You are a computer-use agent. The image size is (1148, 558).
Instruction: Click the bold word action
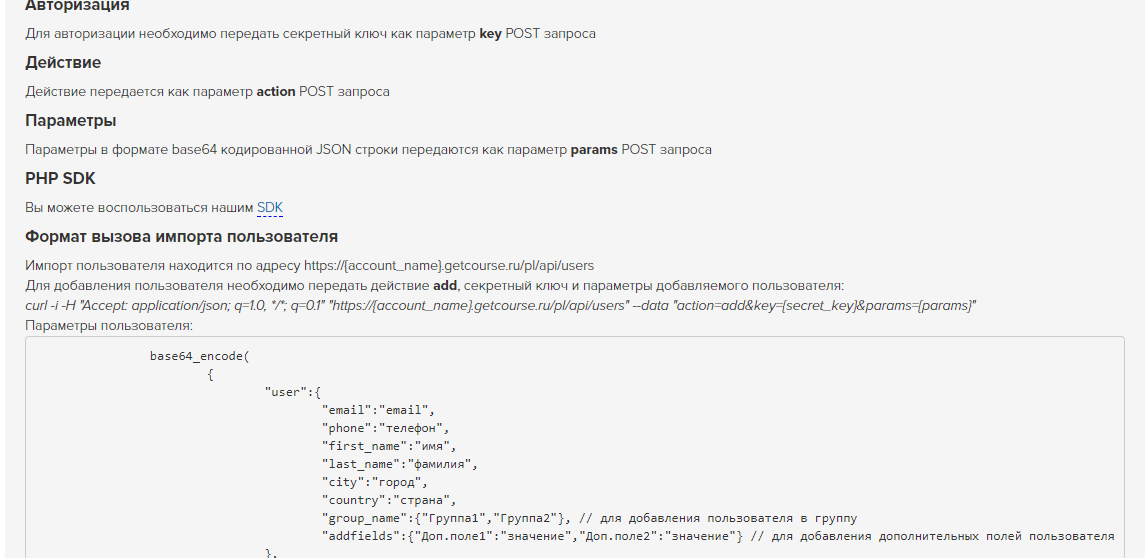click(x=276, y=92)
